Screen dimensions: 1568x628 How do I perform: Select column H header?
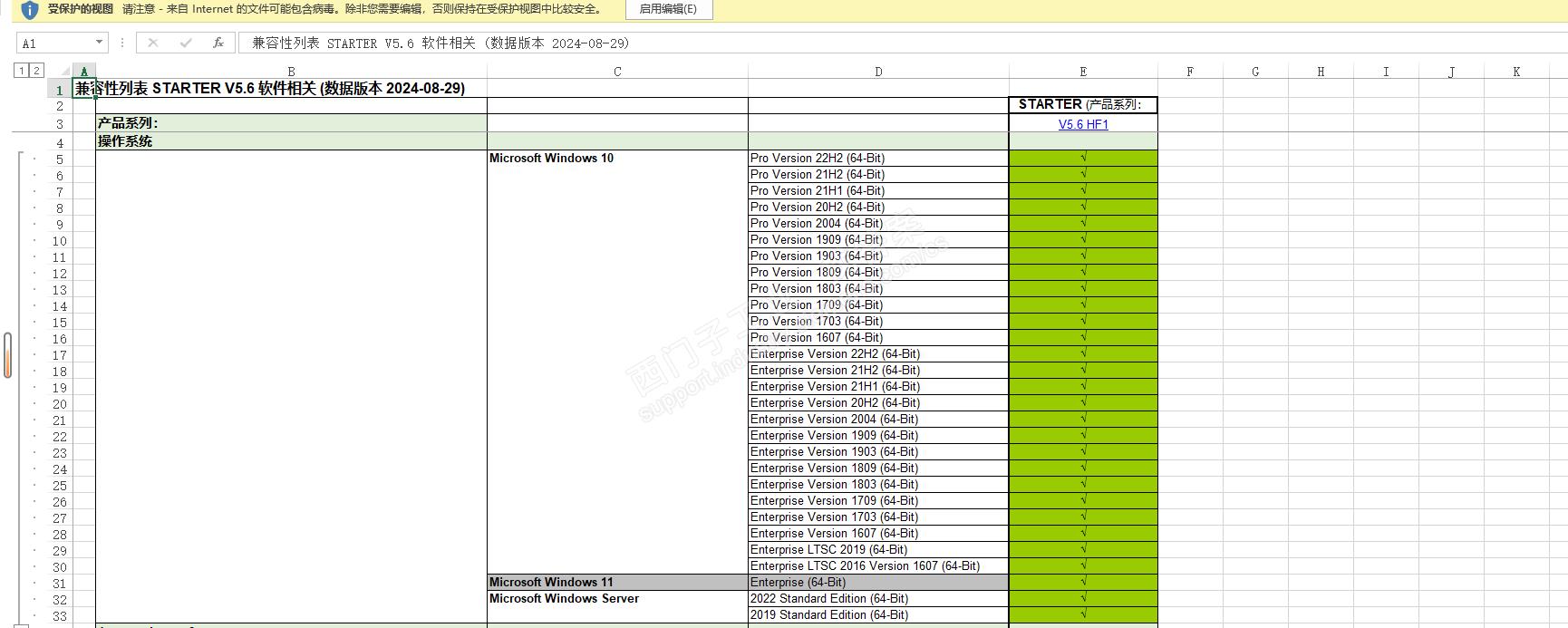(x=1321, y=72)
